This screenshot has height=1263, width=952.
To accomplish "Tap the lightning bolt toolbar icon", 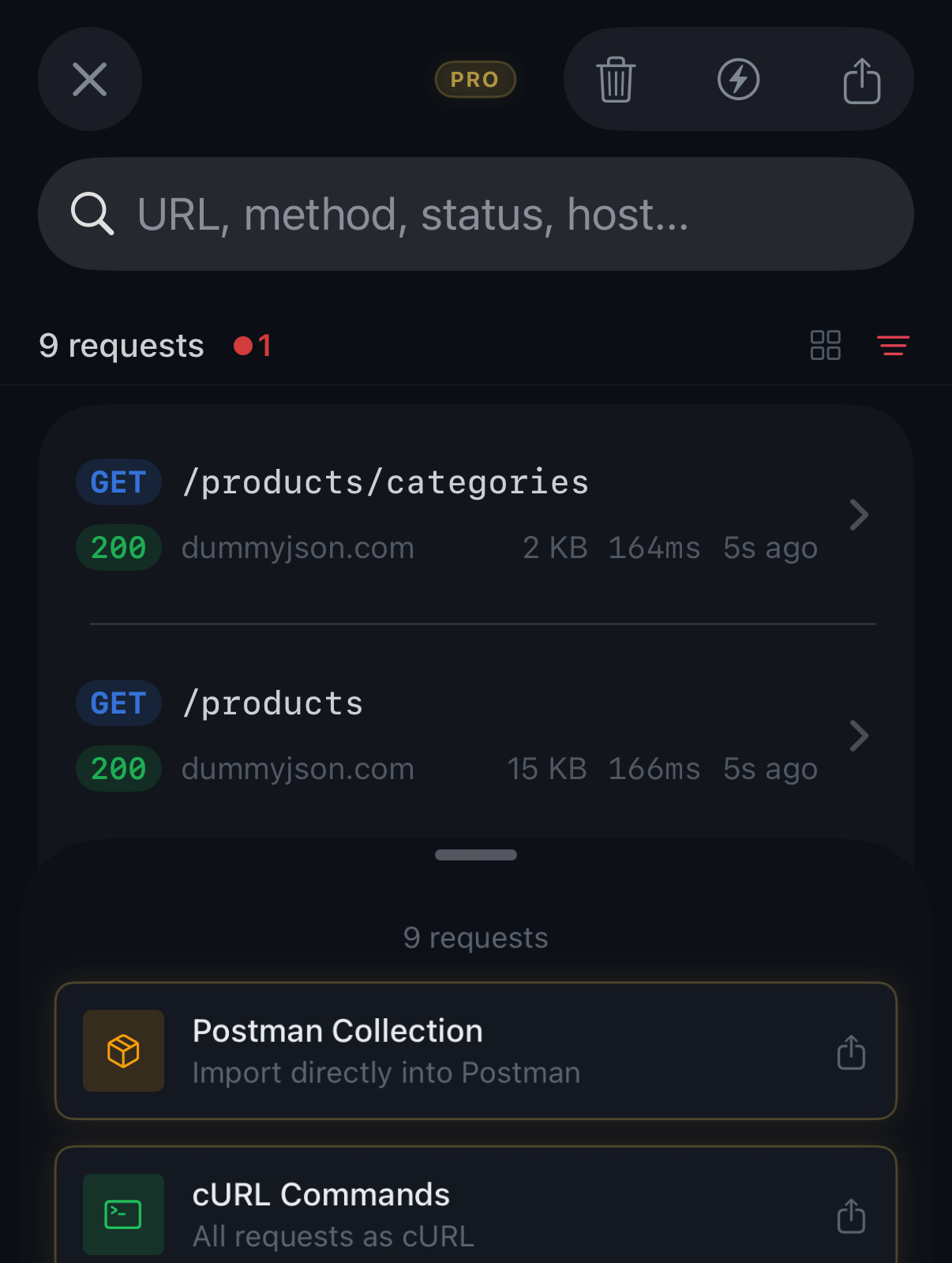I will pyautogui.click(x=739, y=79).
